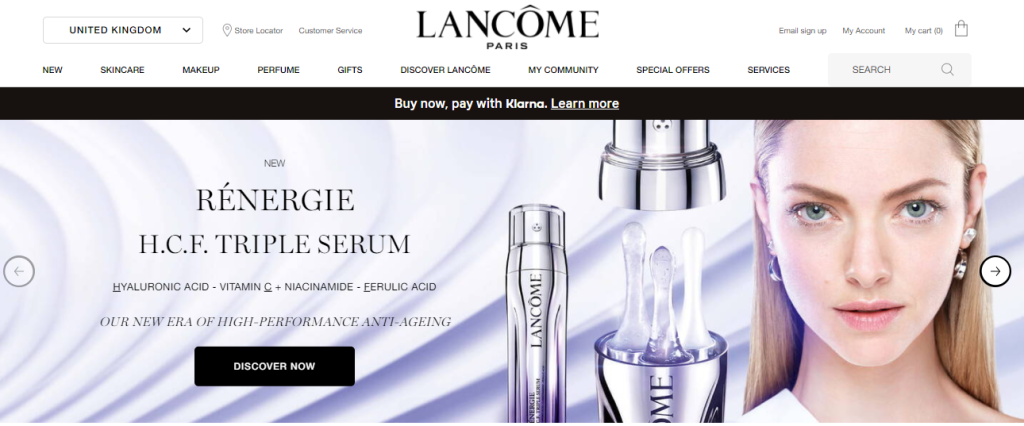Go to next slide with right arrow

pyautogui.click(x=995, y=271)
